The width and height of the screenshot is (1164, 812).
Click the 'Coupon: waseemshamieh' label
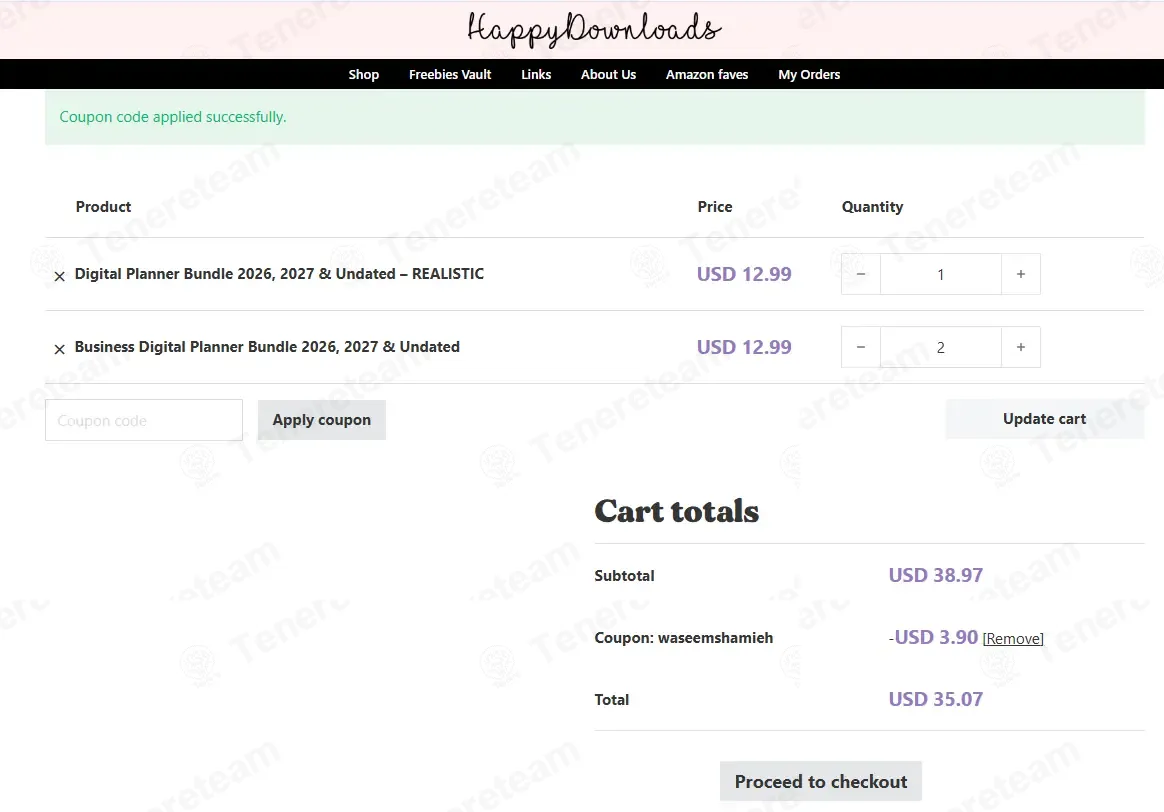(684, 638)
